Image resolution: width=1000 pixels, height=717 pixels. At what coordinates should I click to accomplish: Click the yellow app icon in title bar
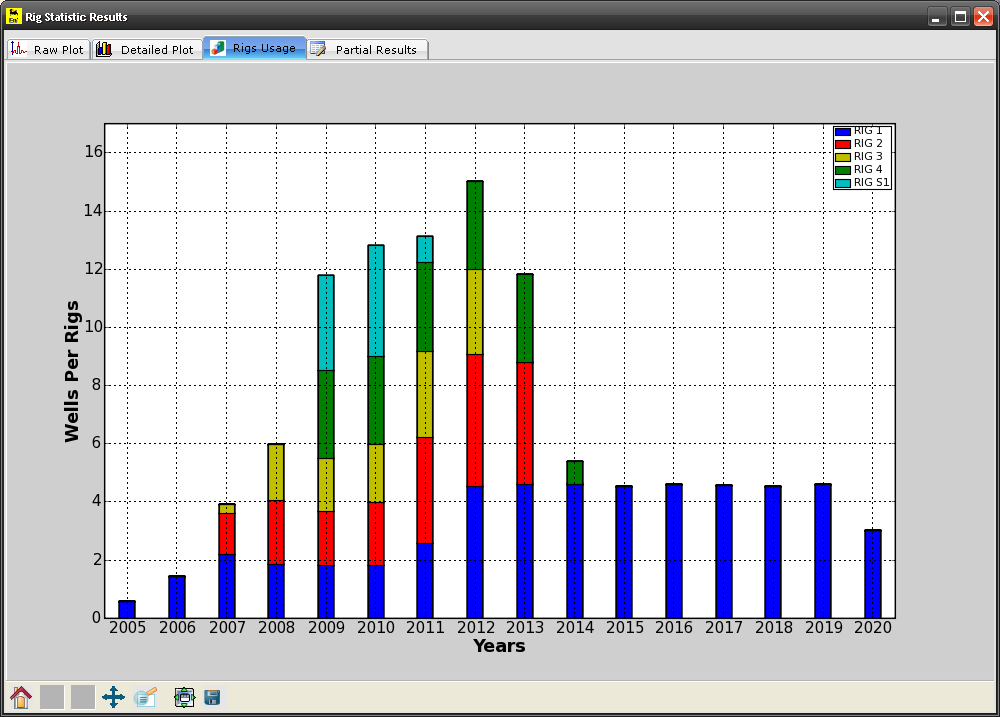[x=13, y=17]
